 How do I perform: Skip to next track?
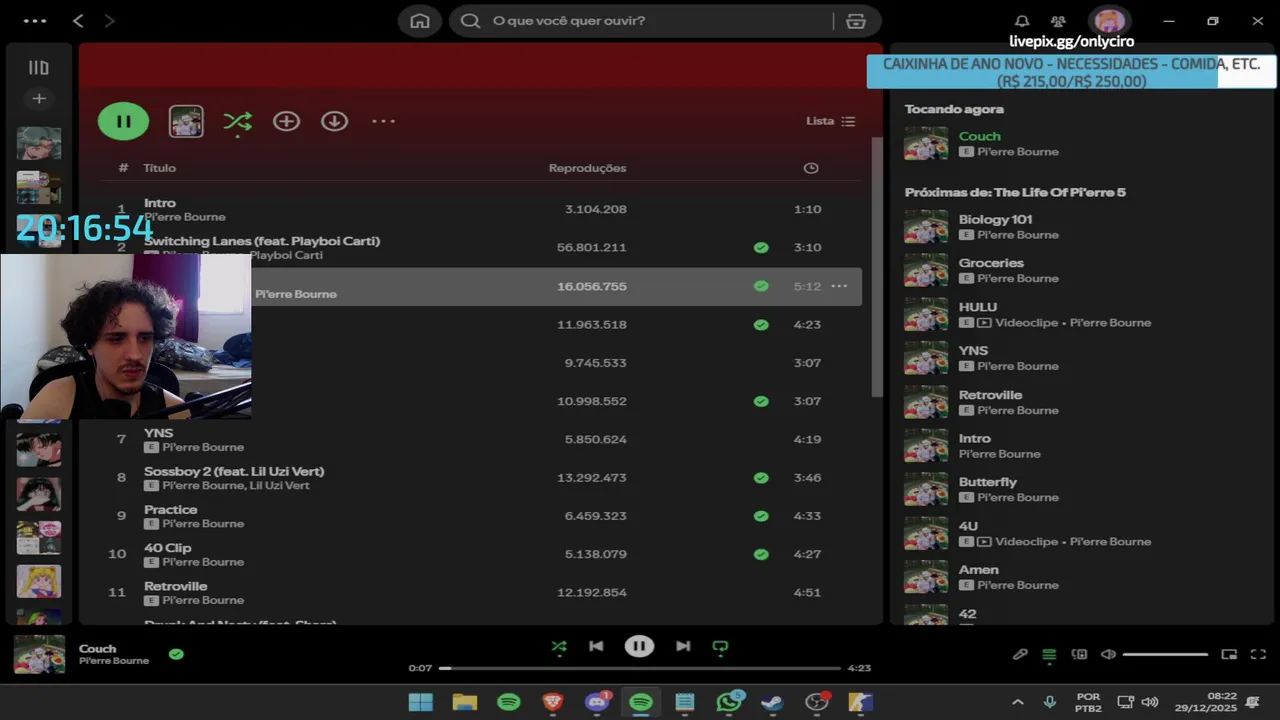(683, 646)
